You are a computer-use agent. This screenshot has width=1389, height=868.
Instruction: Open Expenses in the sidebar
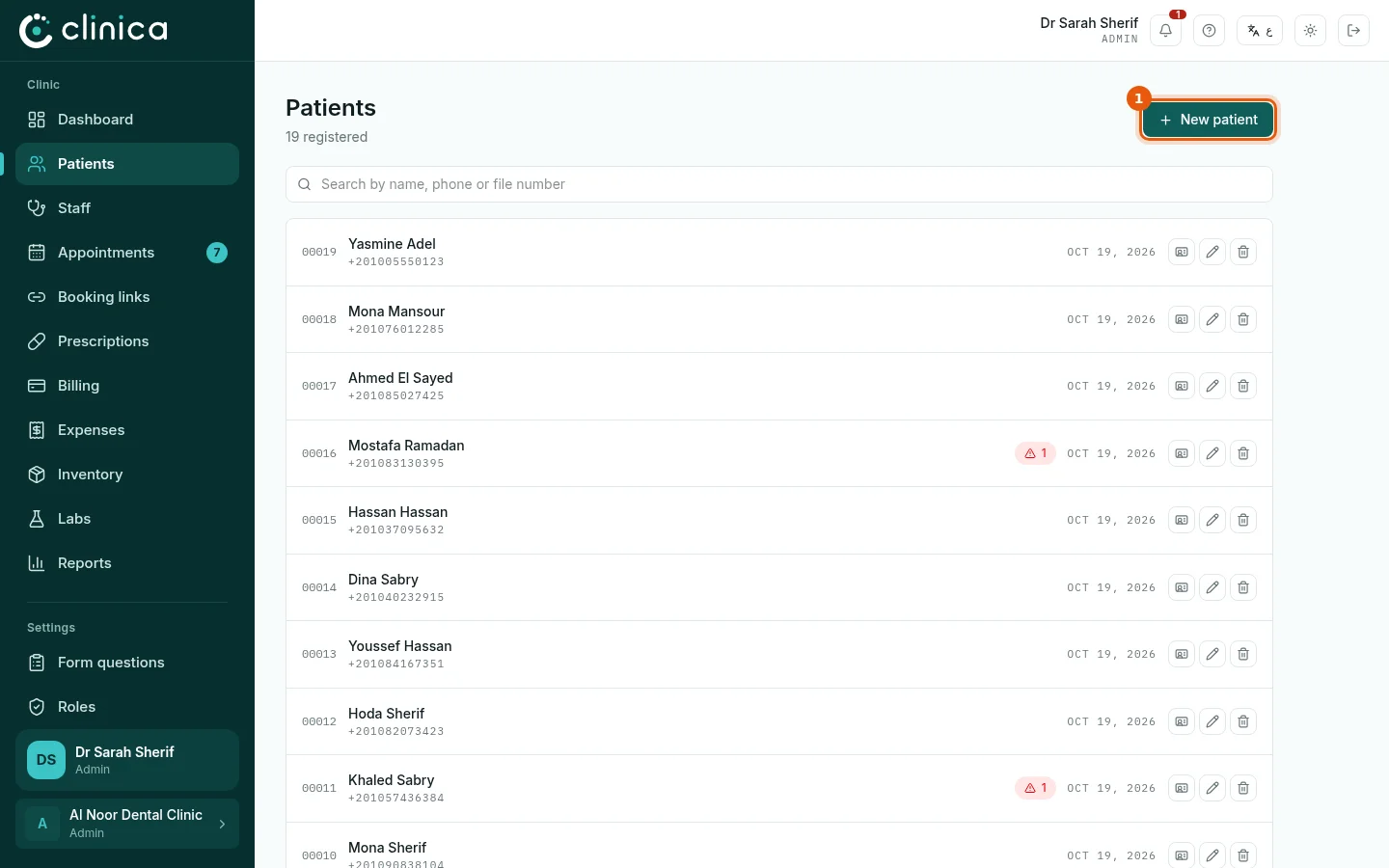tap(127, 430)
